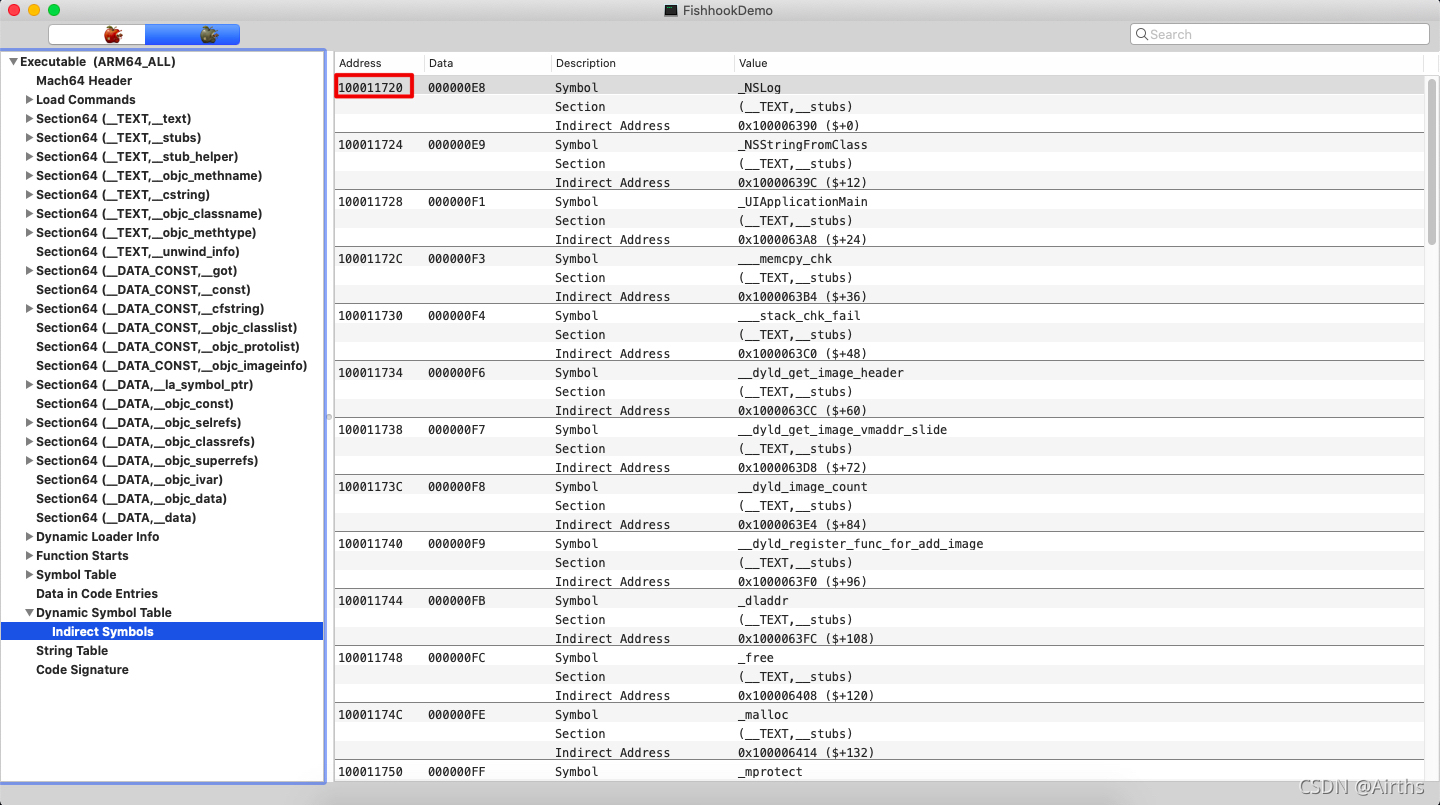Select Section64 (__TEXT,__objc_methname)
The image size is (1440, 805).
[149, 176]
